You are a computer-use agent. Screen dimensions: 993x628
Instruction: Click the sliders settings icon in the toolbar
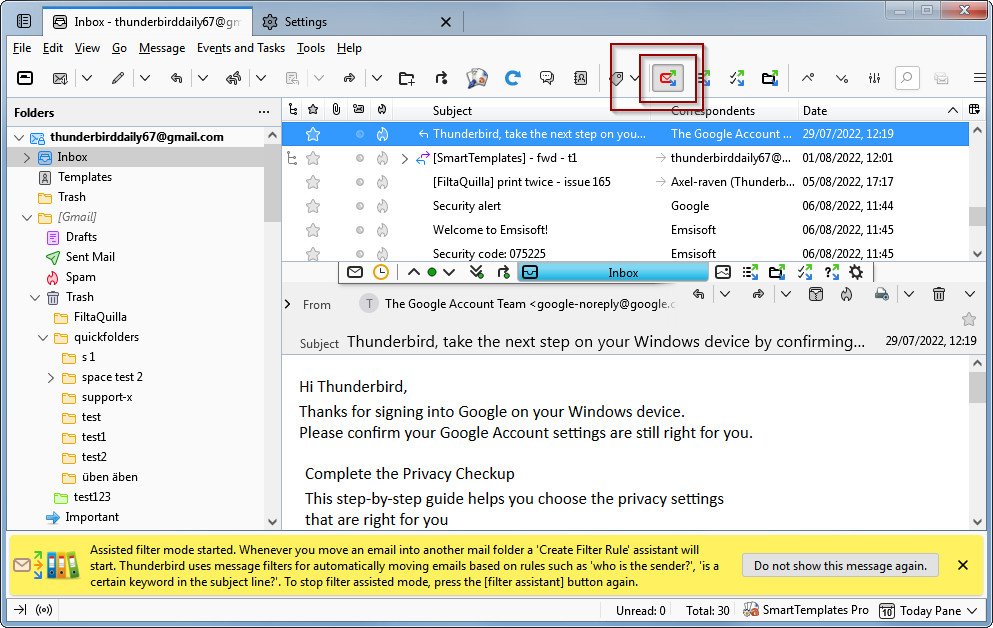coord(875,78)
